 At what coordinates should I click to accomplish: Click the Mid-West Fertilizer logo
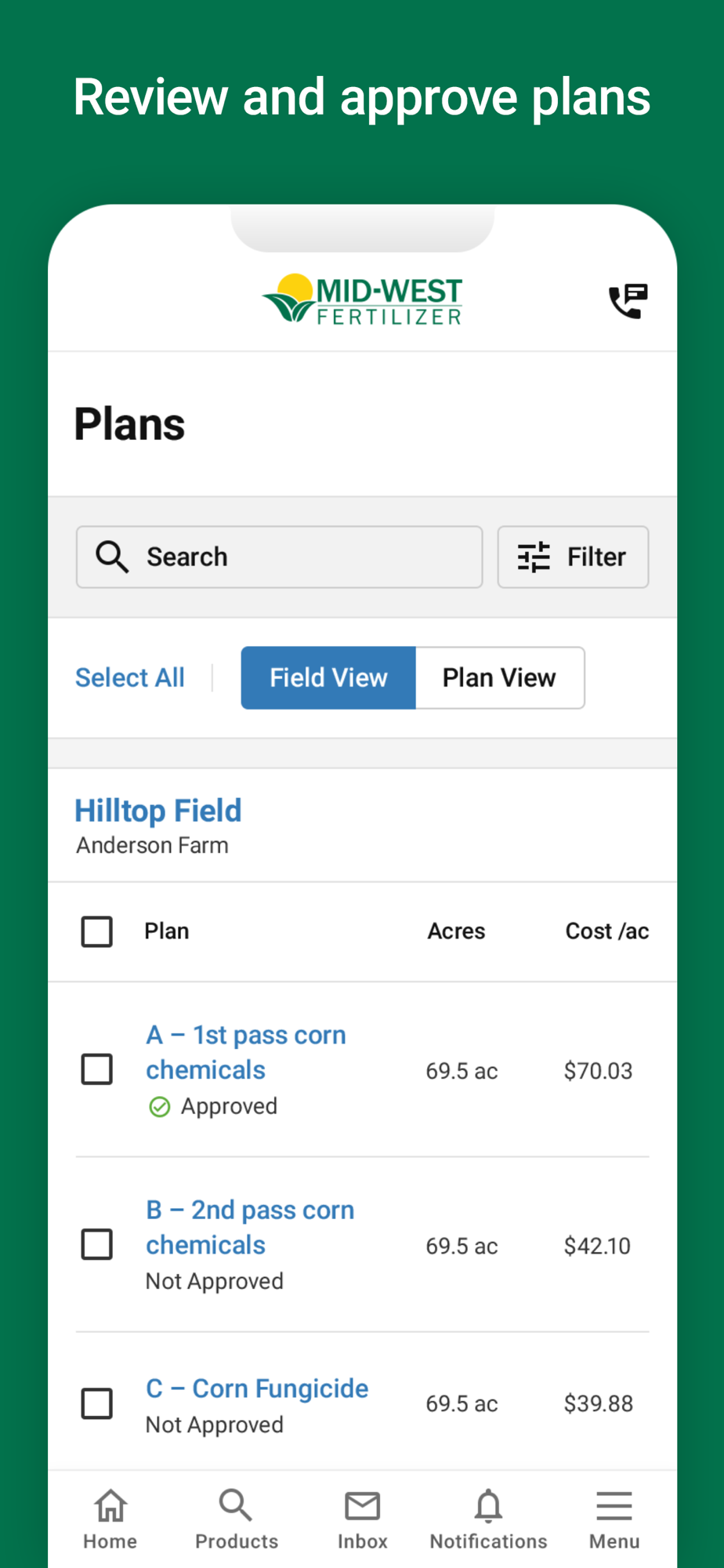coord(363,300)
